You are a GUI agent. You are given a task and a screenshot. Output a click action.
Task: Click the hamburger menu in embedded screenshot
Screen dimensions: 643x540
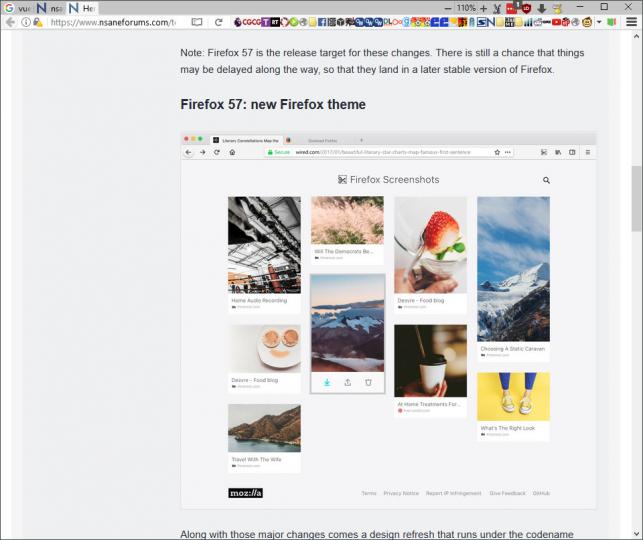point(588,152)
